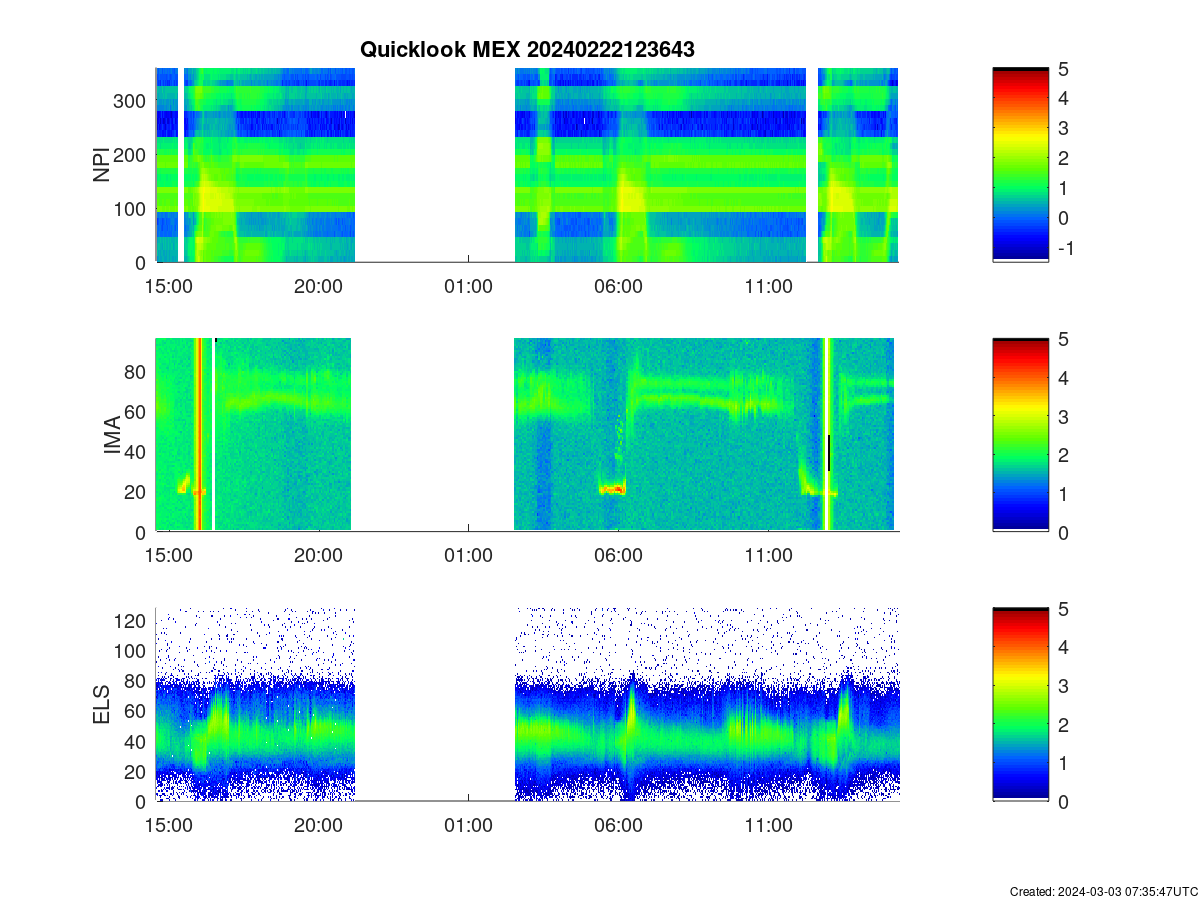This screenshot has height=900, width=1200.
Task: Click inside the ELS spectrogram plot
Action: click(x=527, y=705)
